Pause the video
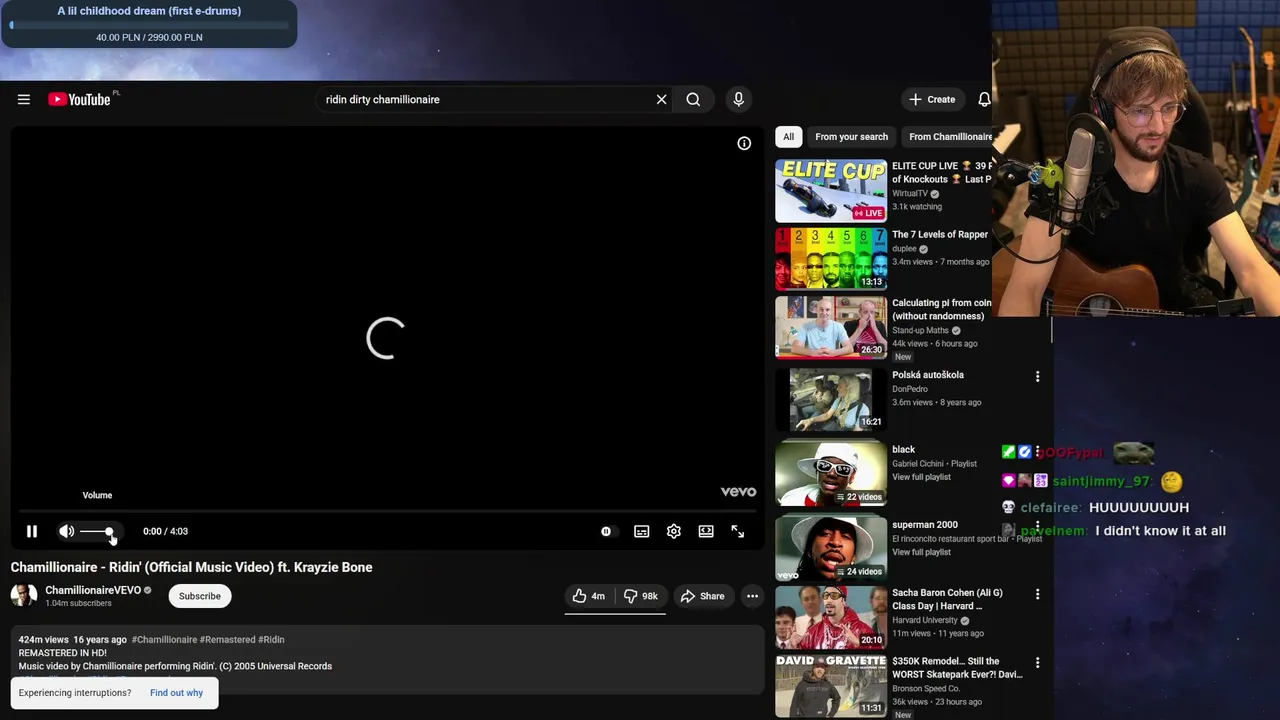Image resolution: width=1280 pixels, height=720 pixels. tap(32, 531)
